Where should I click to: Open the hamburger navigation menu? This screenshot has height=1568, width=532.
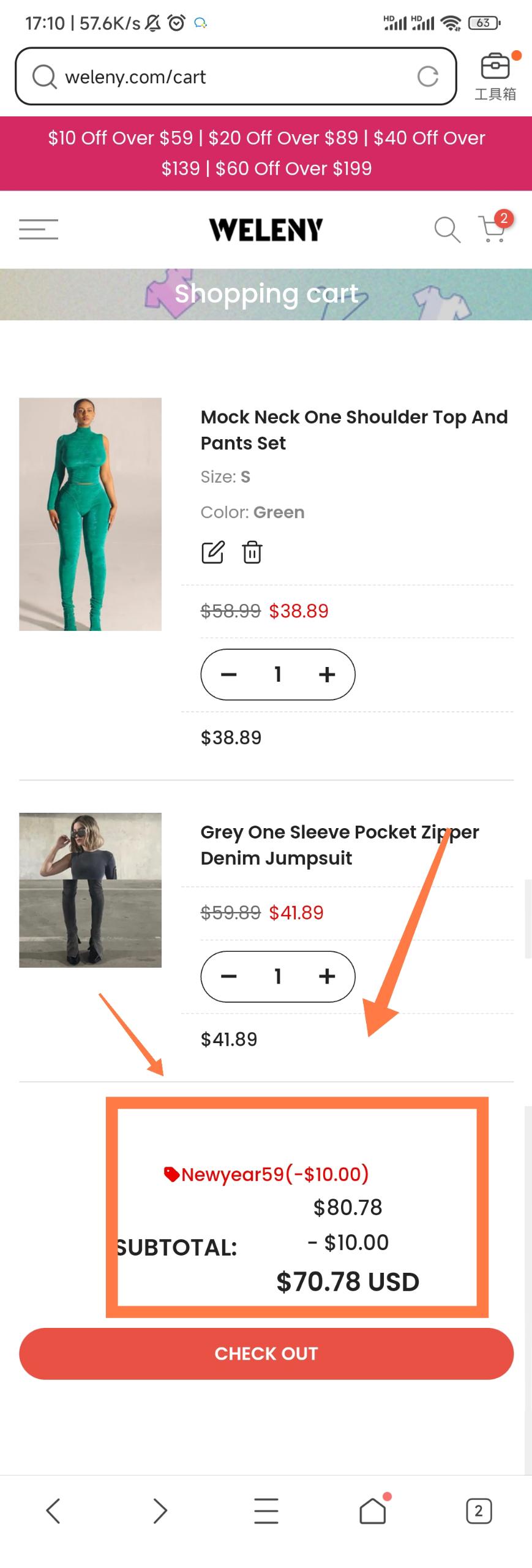[39, 230]
